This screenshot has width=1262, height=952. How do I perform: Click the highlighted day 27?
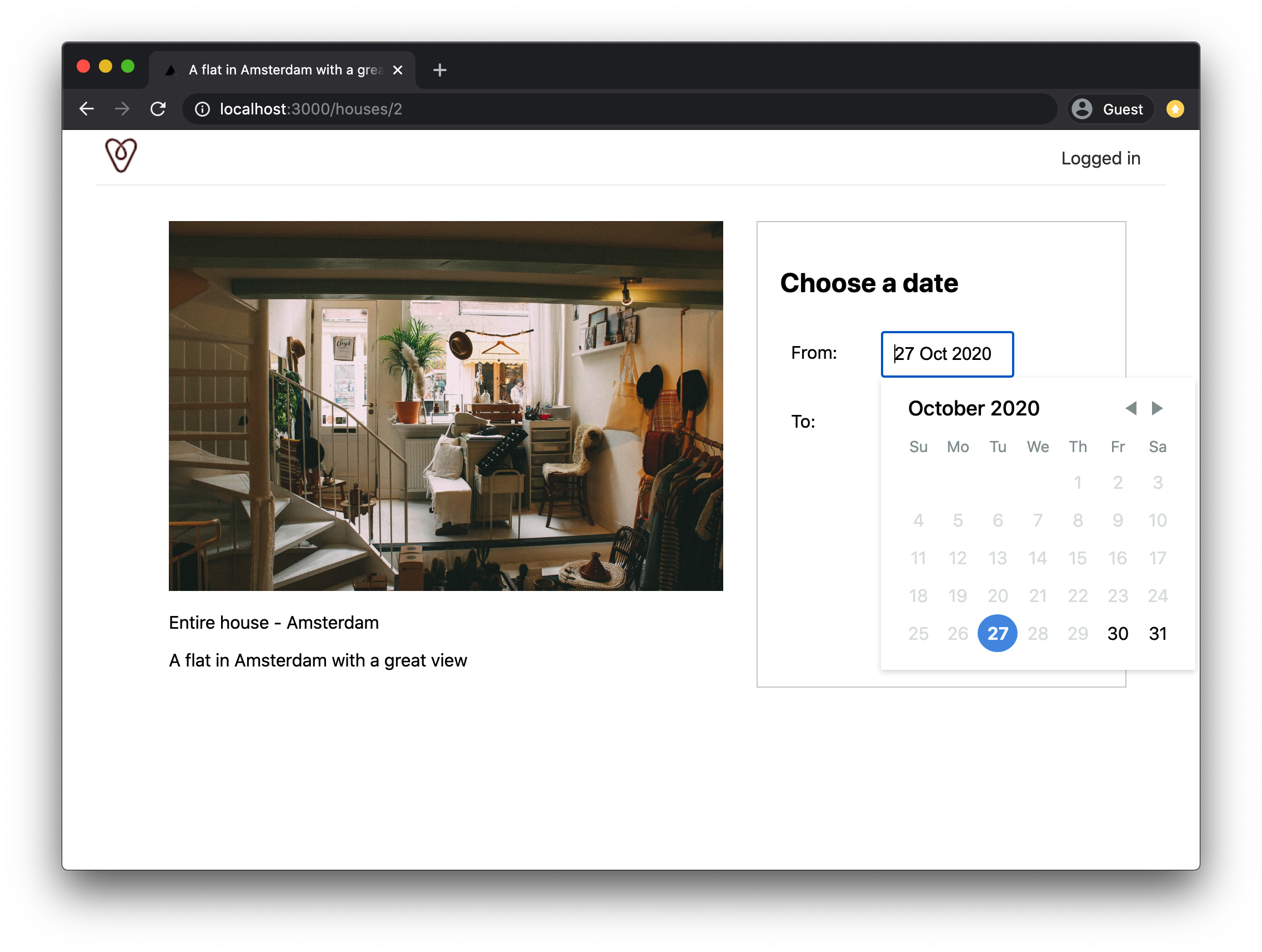pos(996,633)
